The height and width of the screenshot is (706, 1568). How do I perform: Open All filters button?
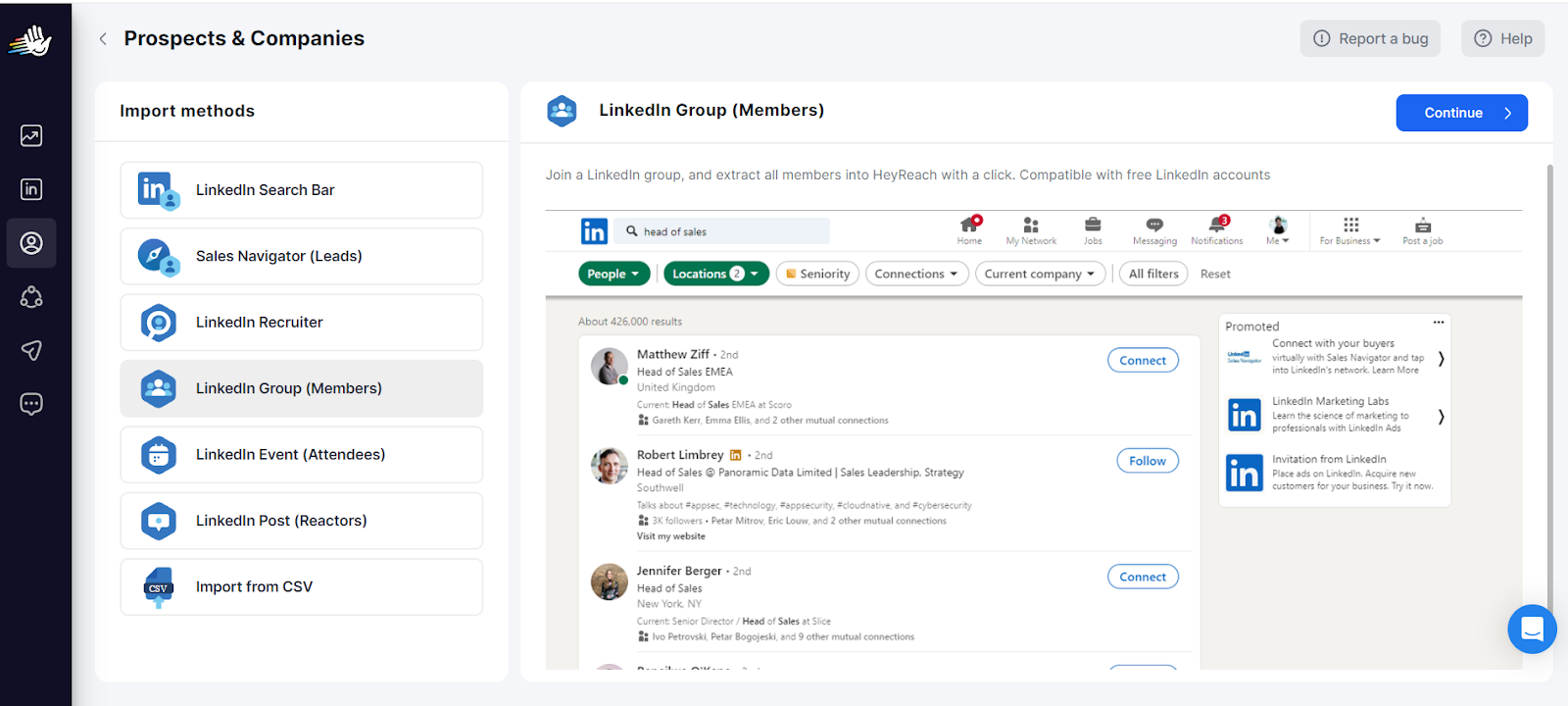pos(1153,275)
